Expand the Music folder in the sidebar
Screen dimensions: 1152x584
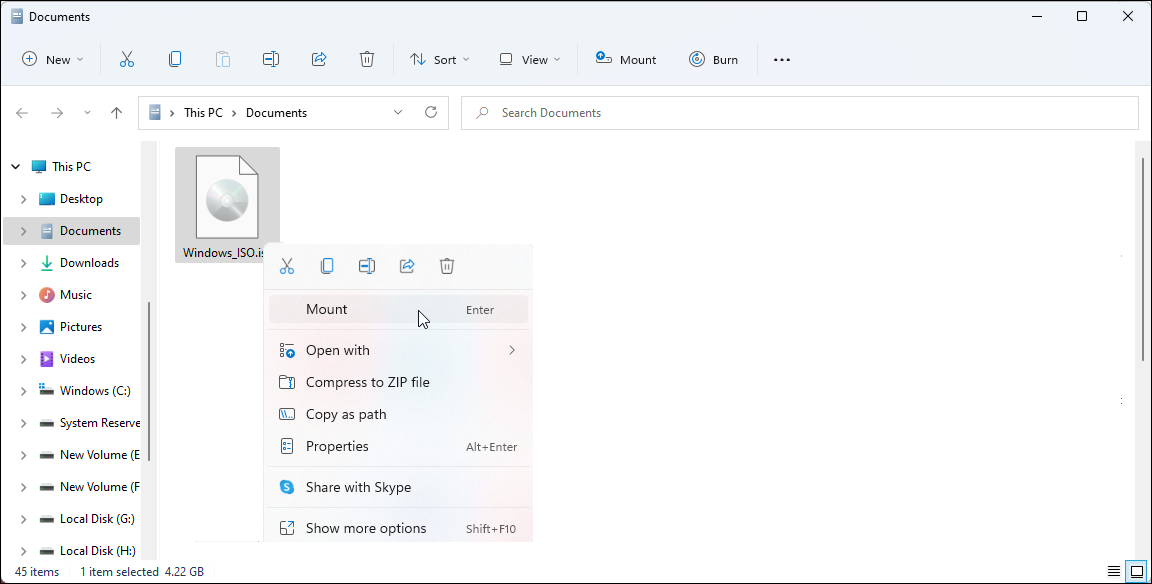(23, 294)
